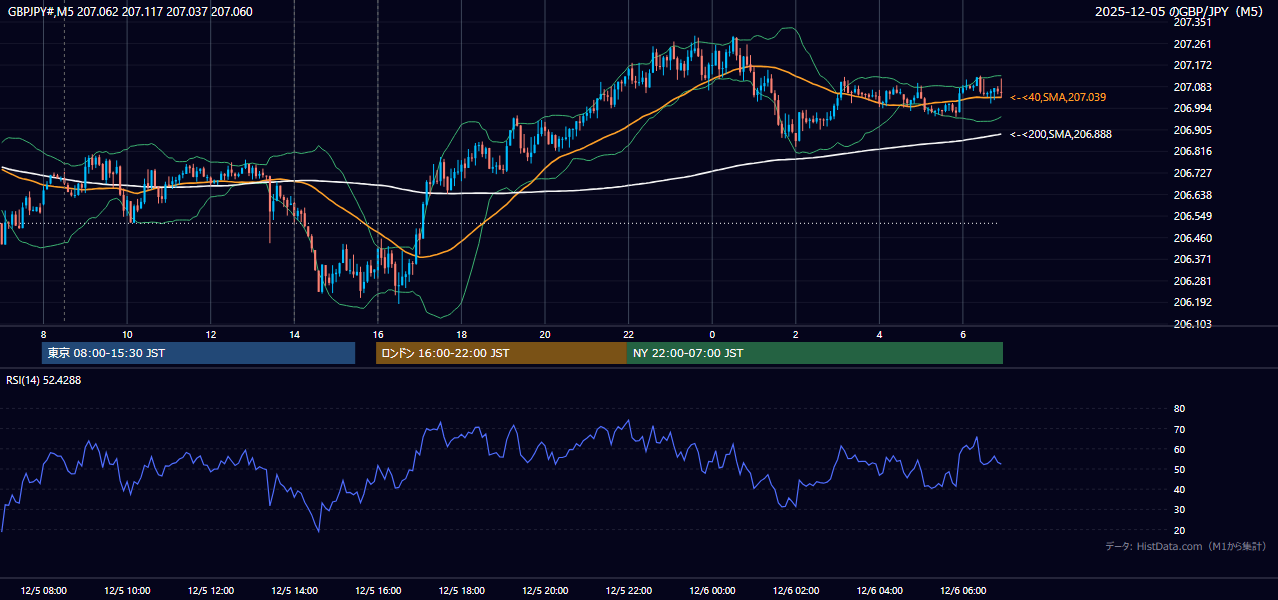
Task: Click hour label 4 under the price chart
Action: [x=879, y=334]
